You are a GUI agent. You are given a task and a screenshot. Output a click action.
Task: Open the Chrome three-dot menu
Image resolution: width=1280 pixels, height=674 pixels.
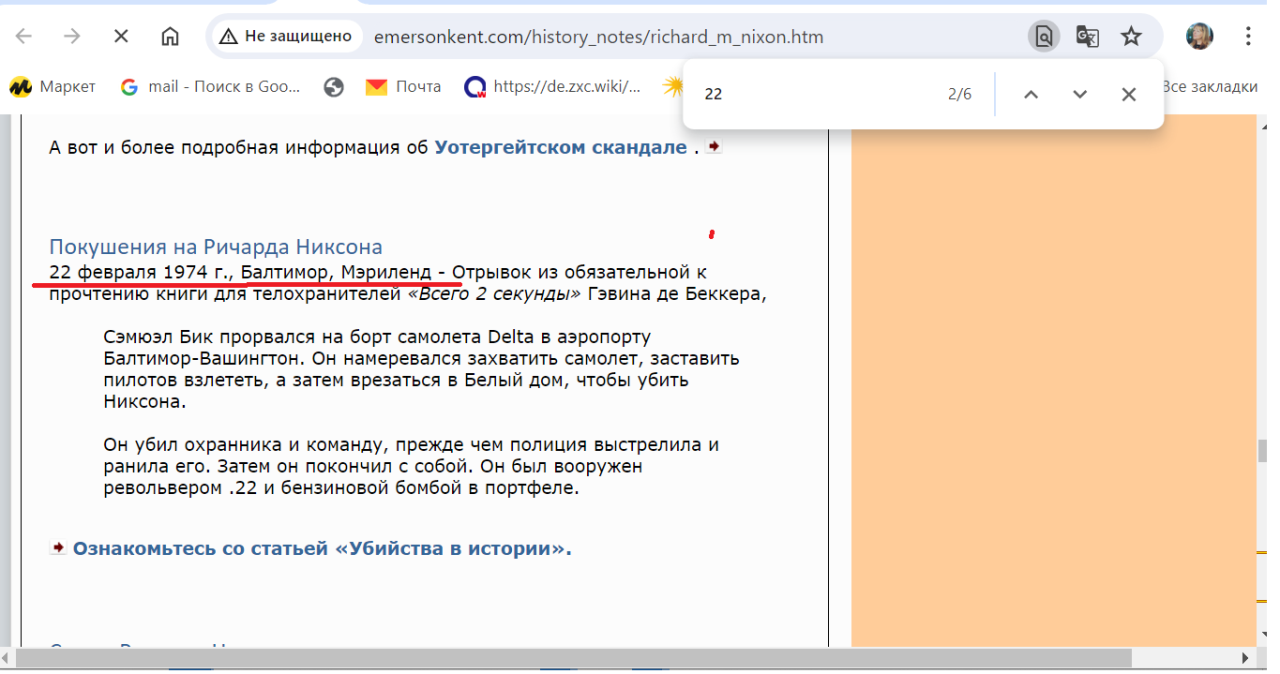point(1248,37)
